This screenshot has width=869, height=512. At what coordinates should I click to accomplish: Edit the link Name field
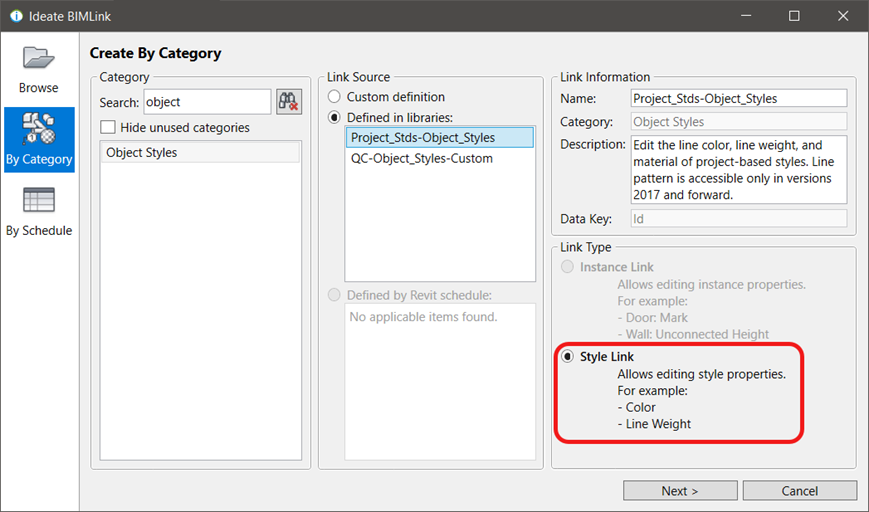(x=739, y=98)
